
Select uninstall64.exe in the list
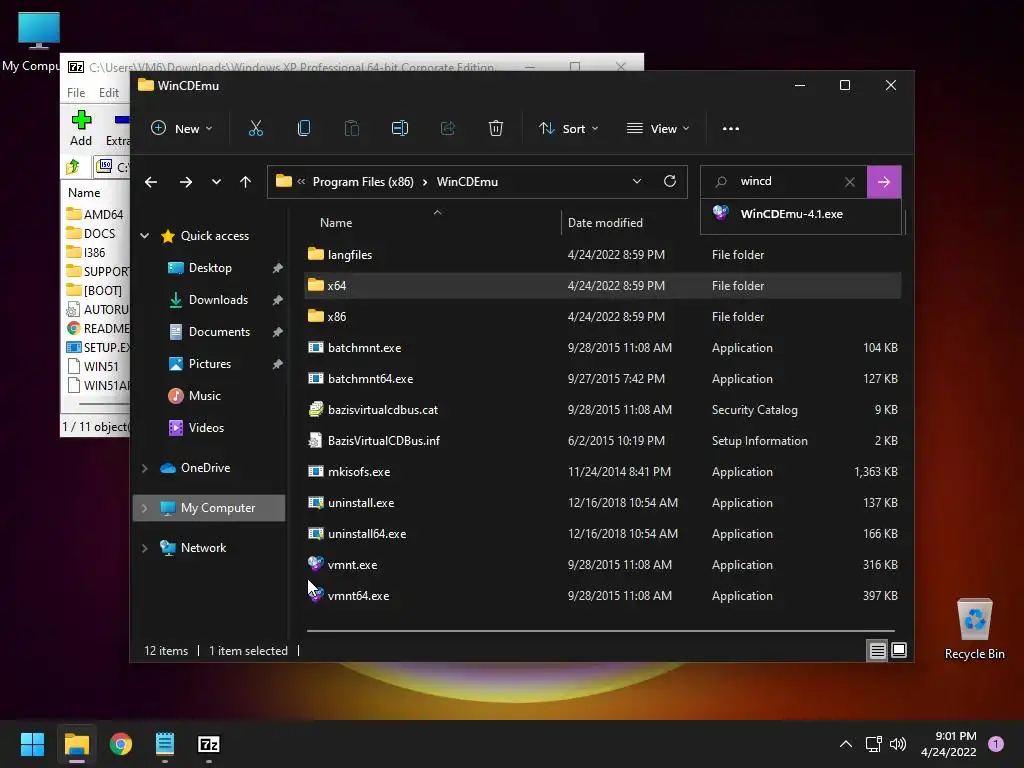603,534
